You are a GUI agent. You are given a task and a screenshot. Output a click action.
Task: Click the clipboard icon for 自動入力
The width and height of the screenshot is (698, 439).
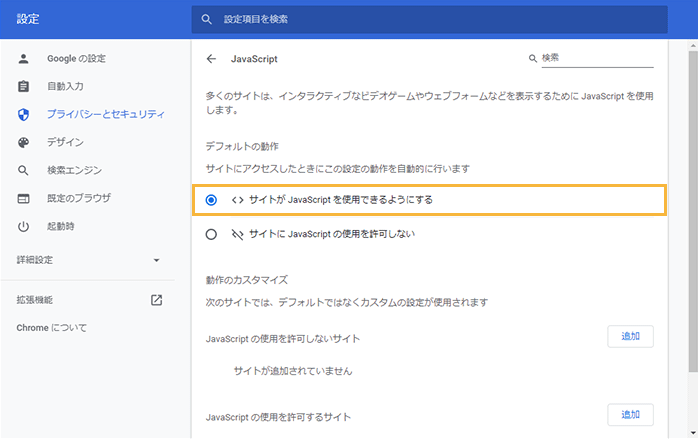(24, 86)
